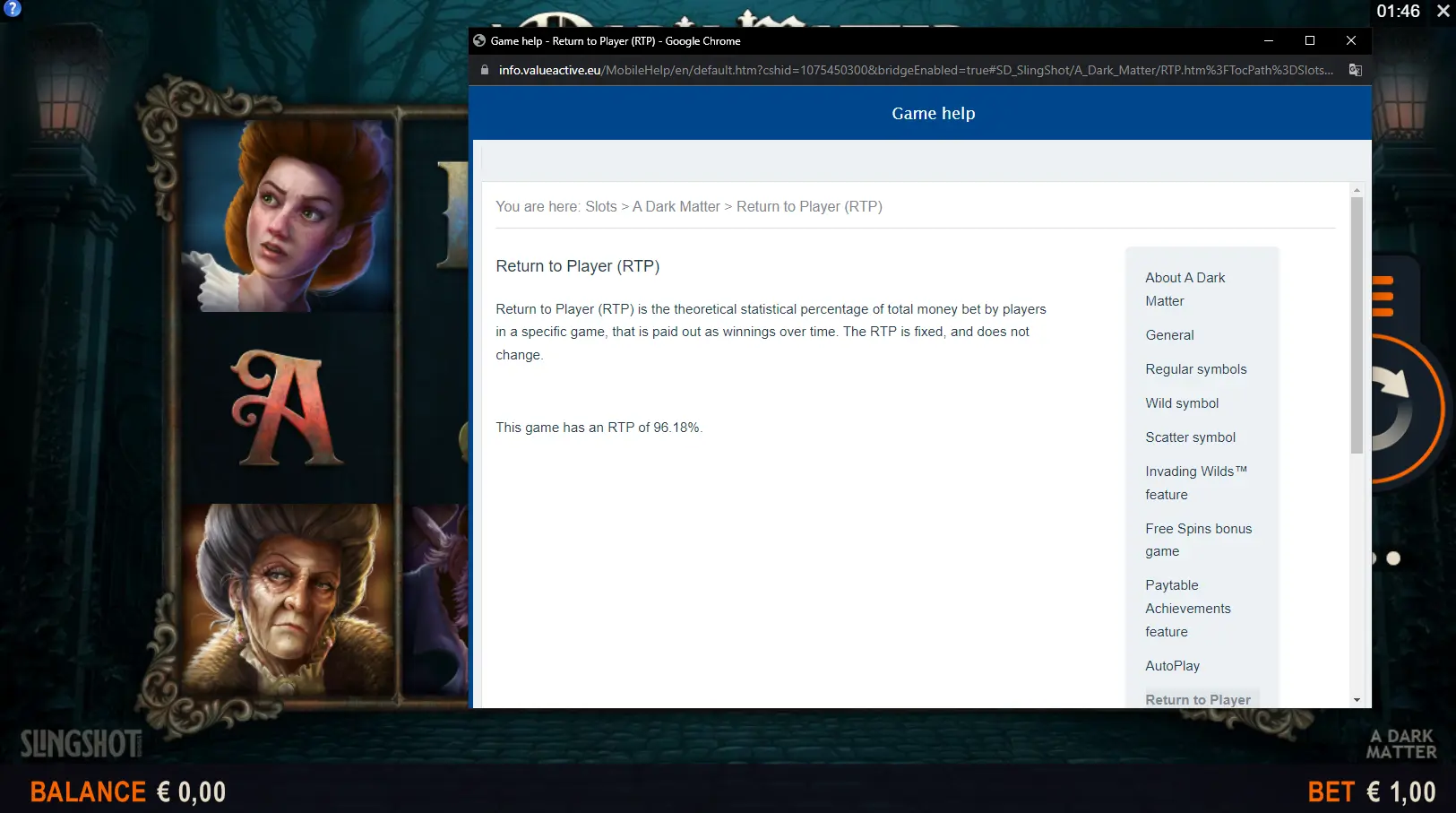
Task: Click the help page scroll down arrow
Action: [x=1357, y=700]
